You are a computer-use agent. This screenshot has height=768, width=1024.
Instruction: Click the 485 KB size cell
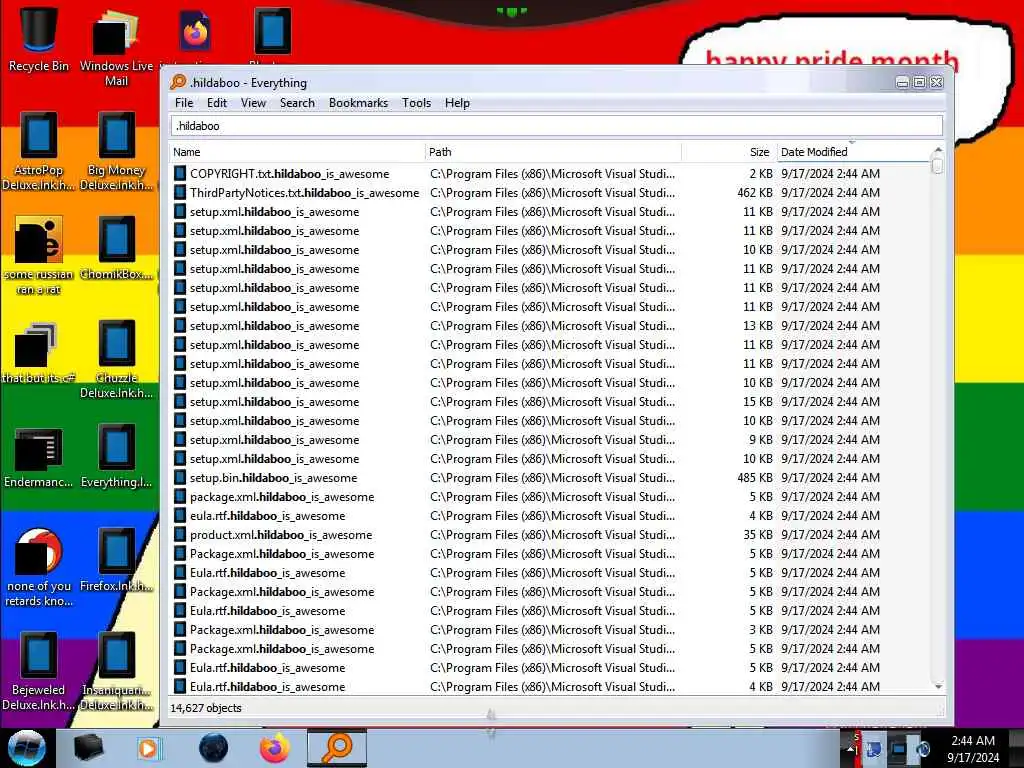point(755,478)
